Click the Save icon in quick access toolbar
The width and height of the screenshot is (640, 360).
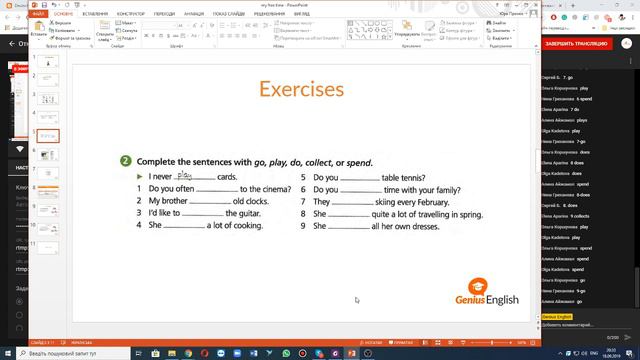44,5
